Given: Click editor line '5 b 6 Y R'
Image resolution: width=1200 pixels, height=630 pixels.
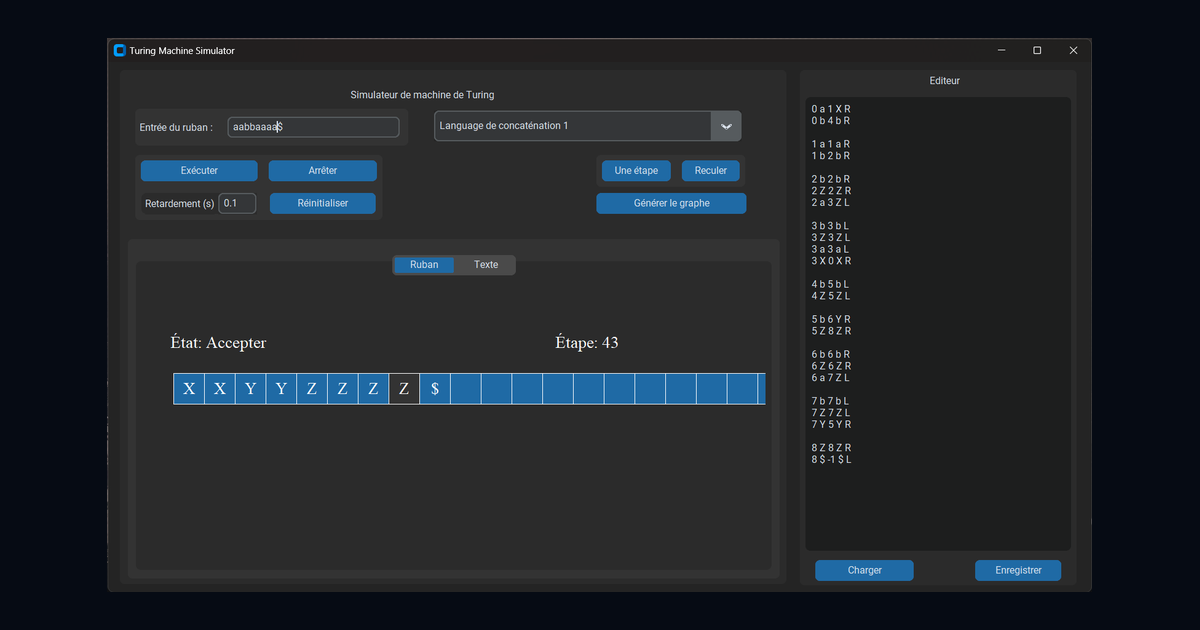Looking at the screenshot, I should click(831, 319).
